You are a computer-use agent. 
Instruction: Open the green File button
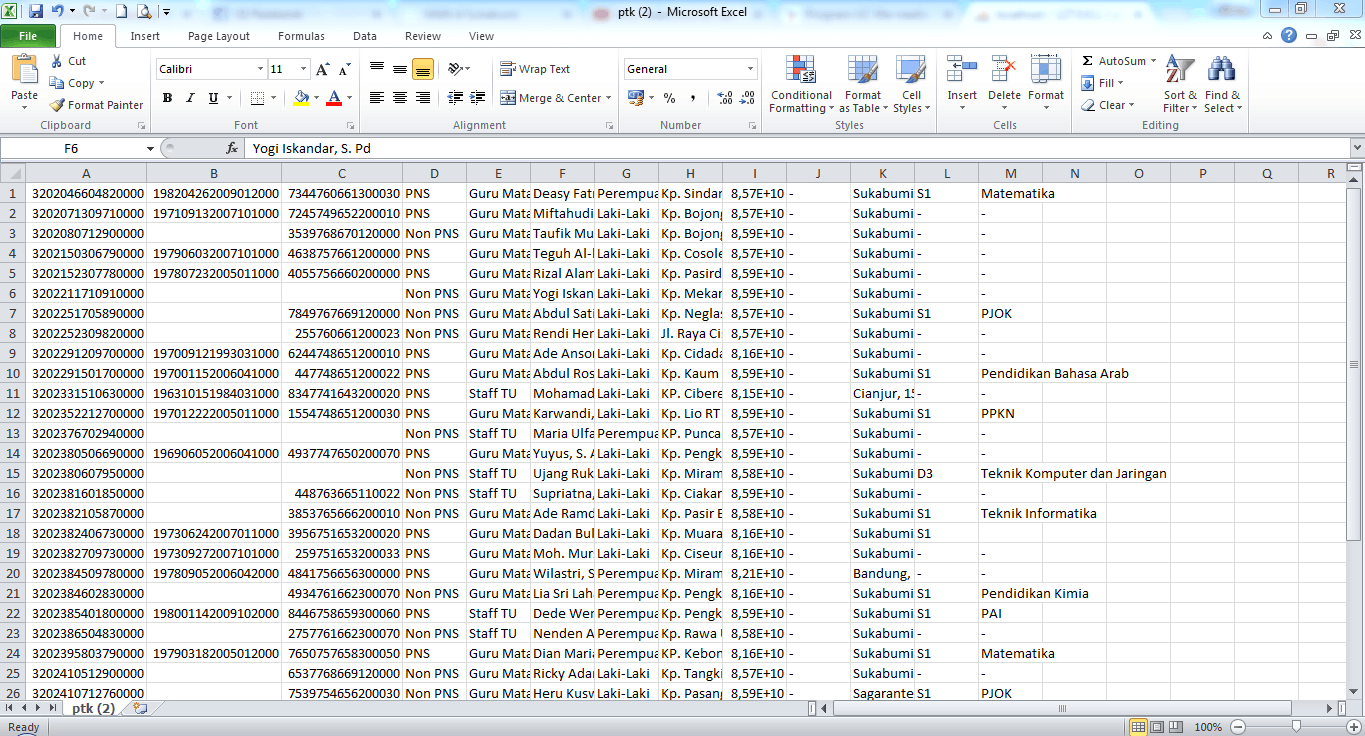pos(28,36)
